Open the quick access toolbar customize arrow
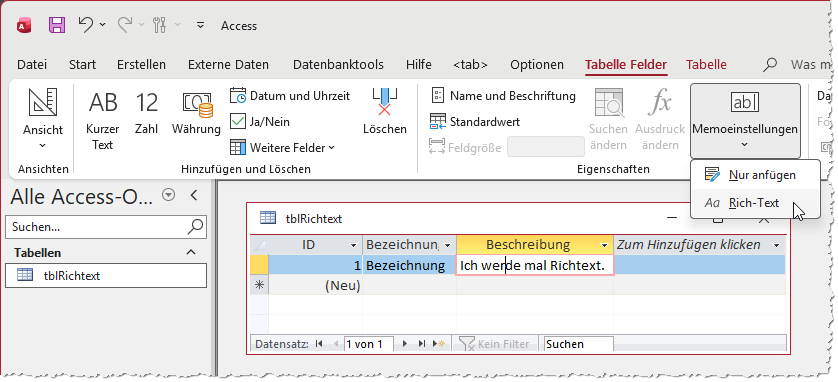 tap(200, 25)
